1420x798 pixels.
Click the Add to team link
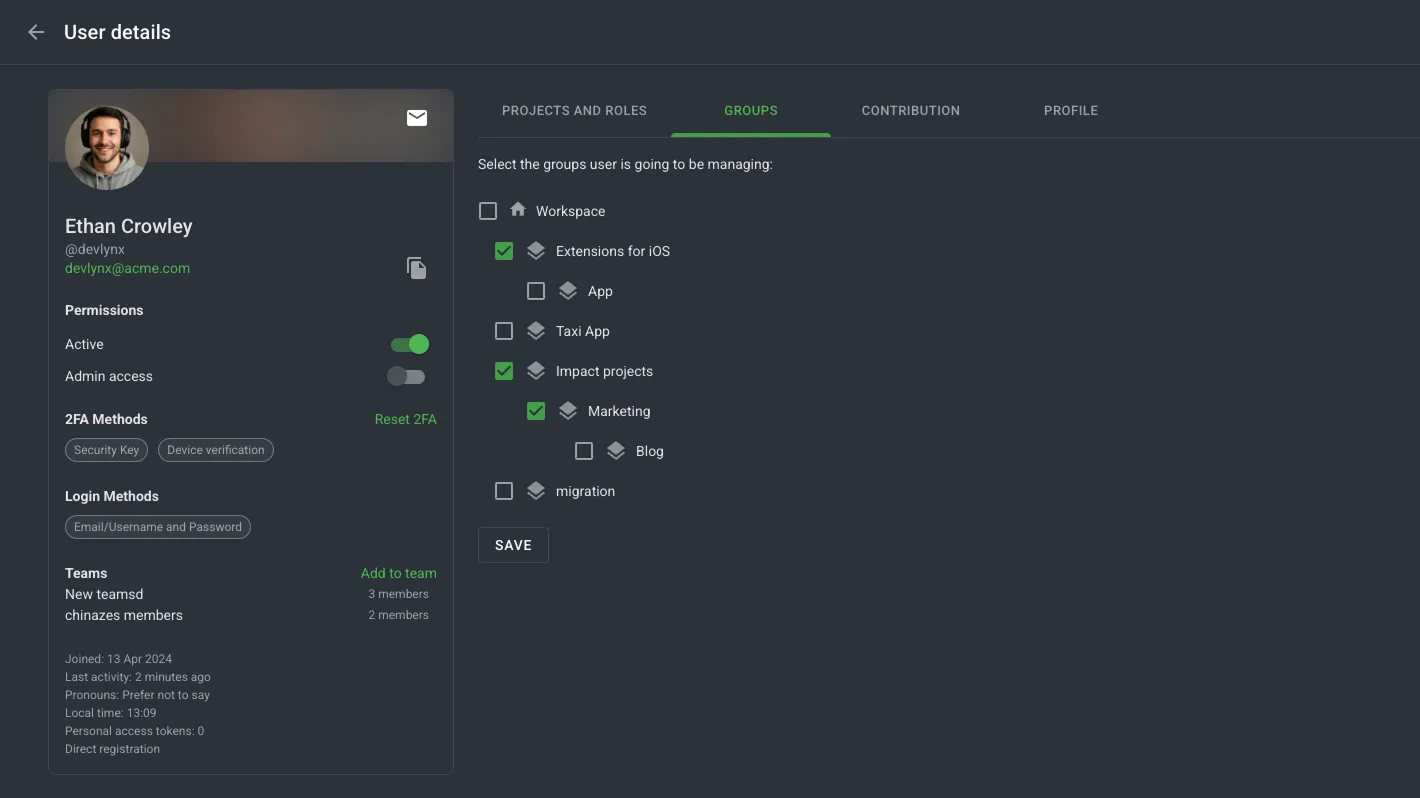(x=398, y=573)
